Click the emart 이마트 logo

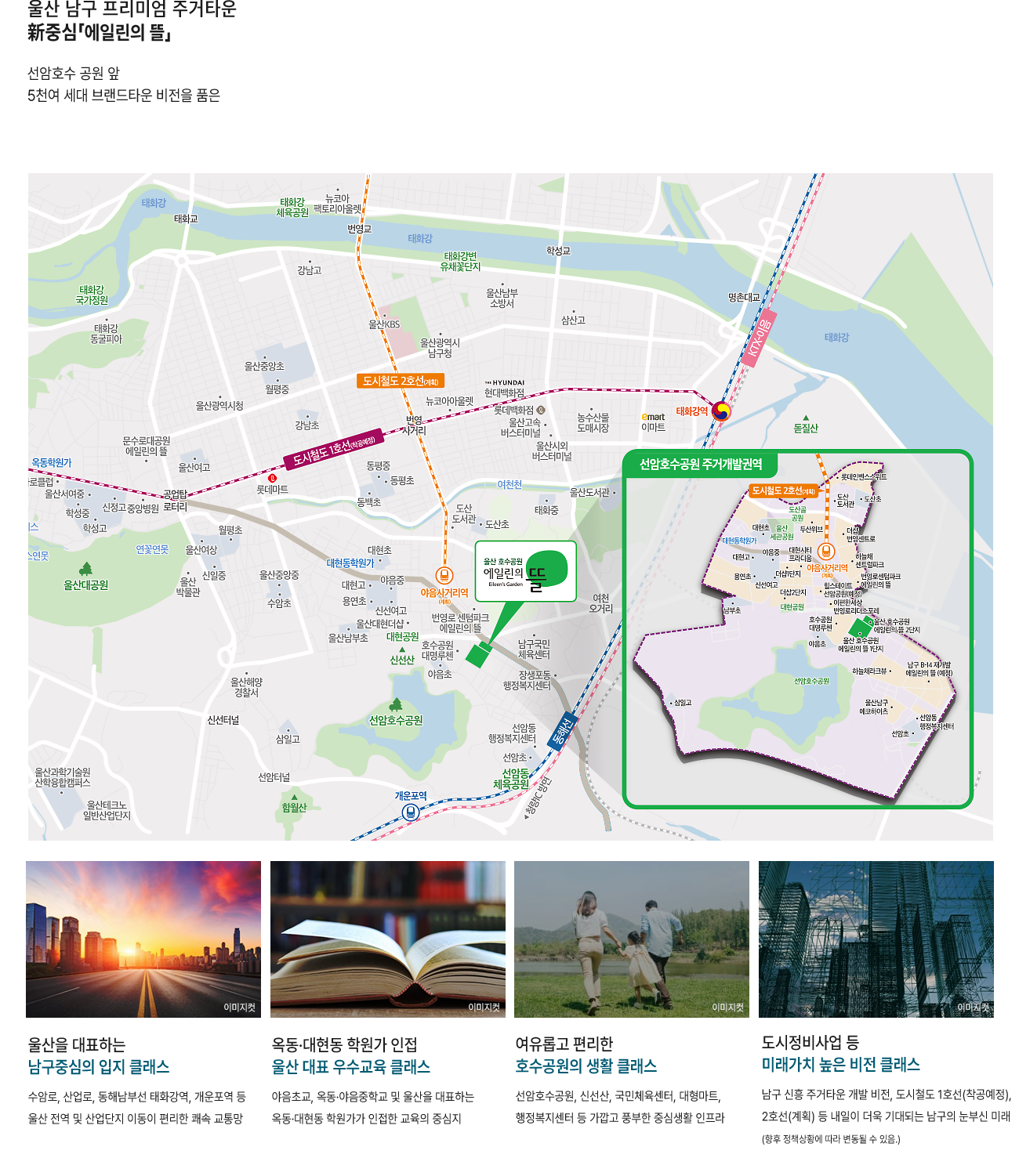[x=653, y=417]
